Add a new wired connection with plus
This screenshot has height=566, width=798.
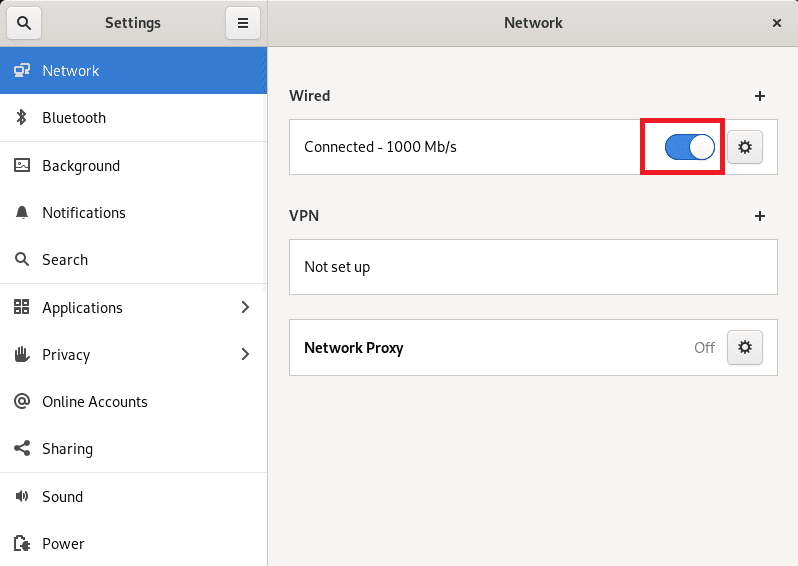tap(760, 96)
